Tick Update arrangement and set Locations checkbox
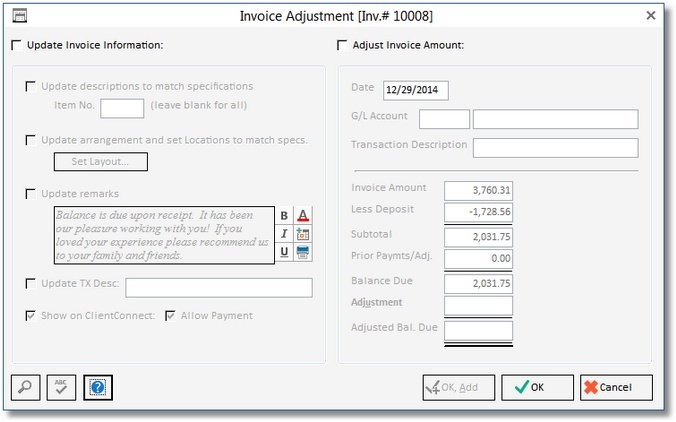The width and height of the screenshot is (676, 422). [x=31, y=140]
